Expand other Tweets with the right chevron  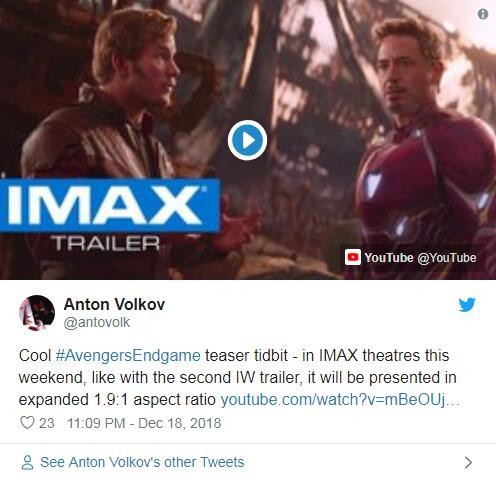click(x=468, y=462)
